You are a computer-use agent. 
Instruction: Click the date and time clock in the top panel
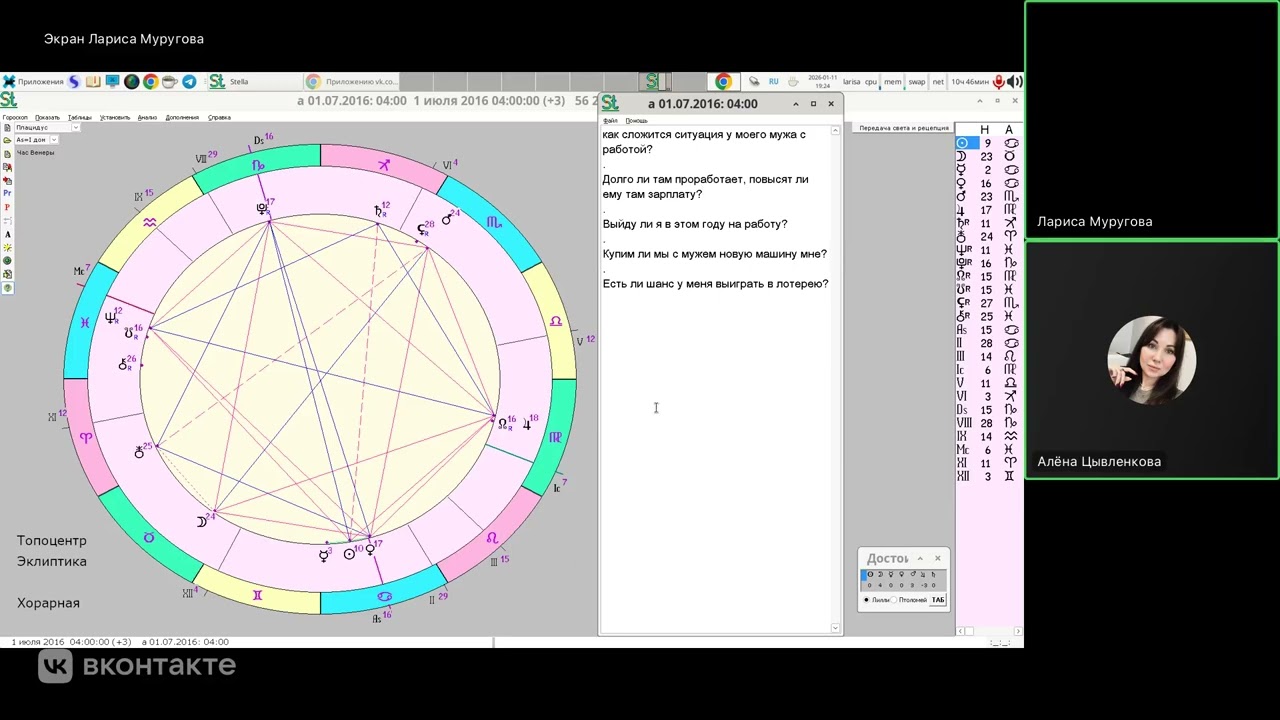click(x=822, y=82)
